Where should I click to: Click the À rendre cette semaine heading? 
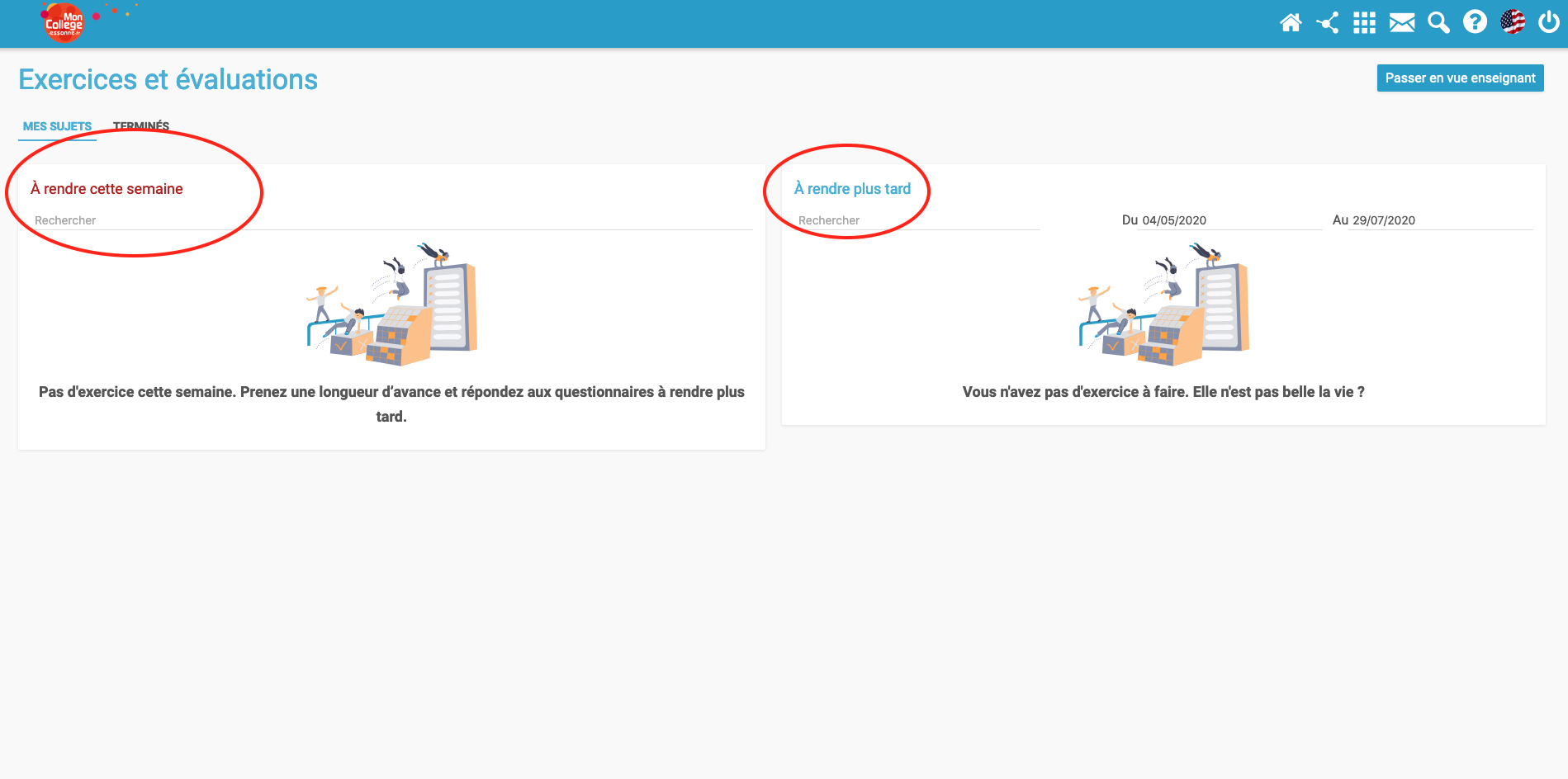click(107, 189)
